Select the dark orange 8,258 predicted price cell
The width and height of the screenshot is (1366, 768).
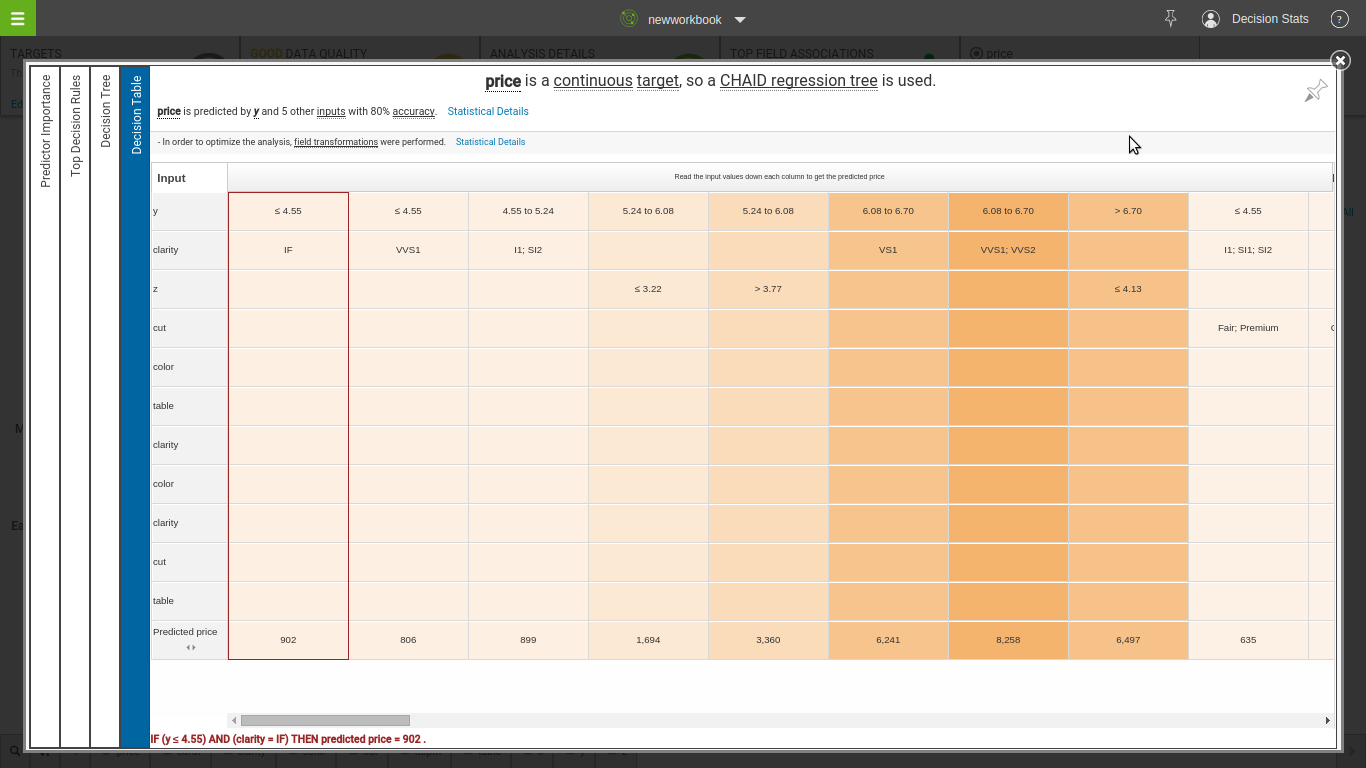pos(1008,640)
